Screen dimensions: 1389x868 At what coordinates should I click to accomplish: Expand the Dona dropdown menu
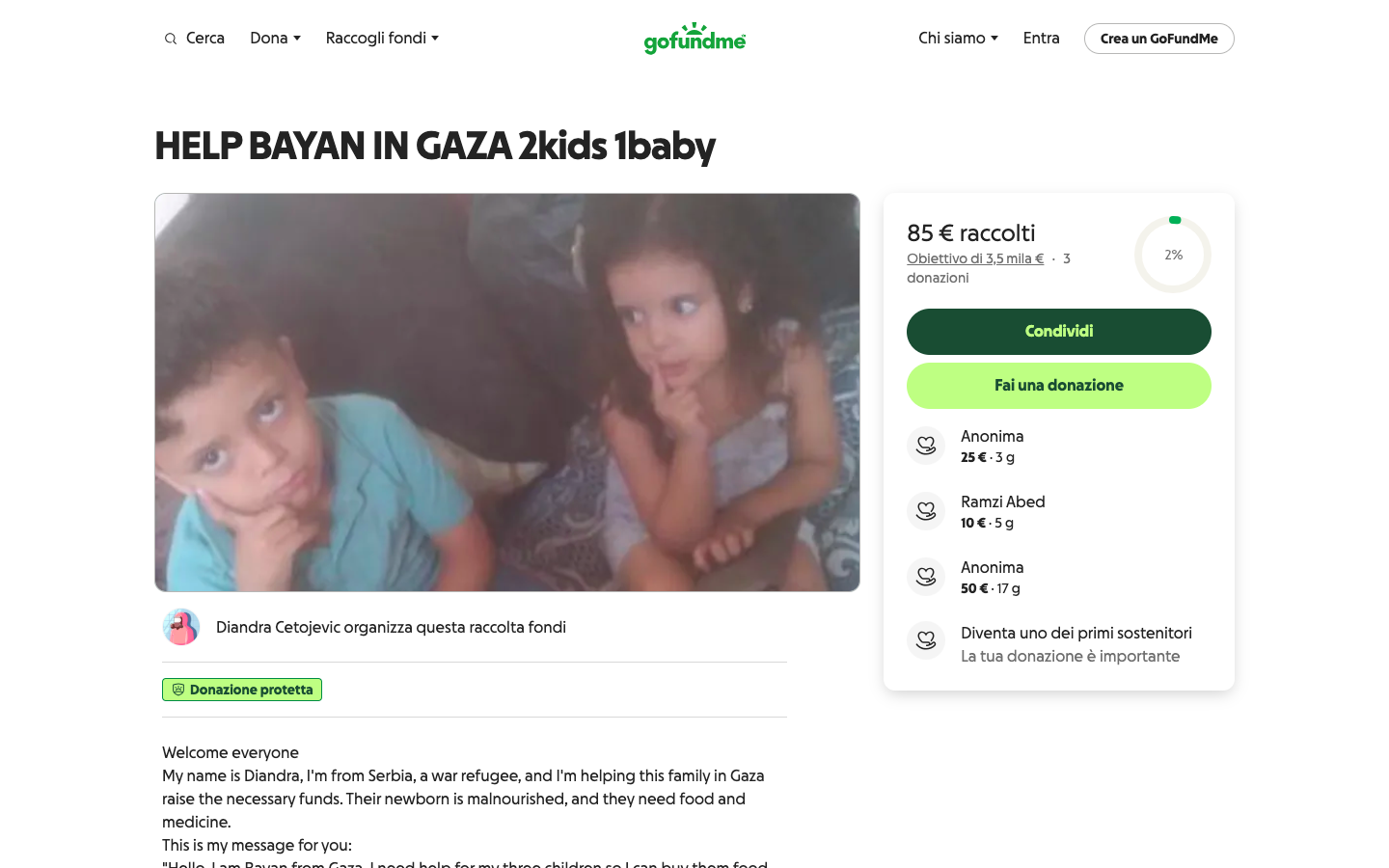tap(275, 38)
